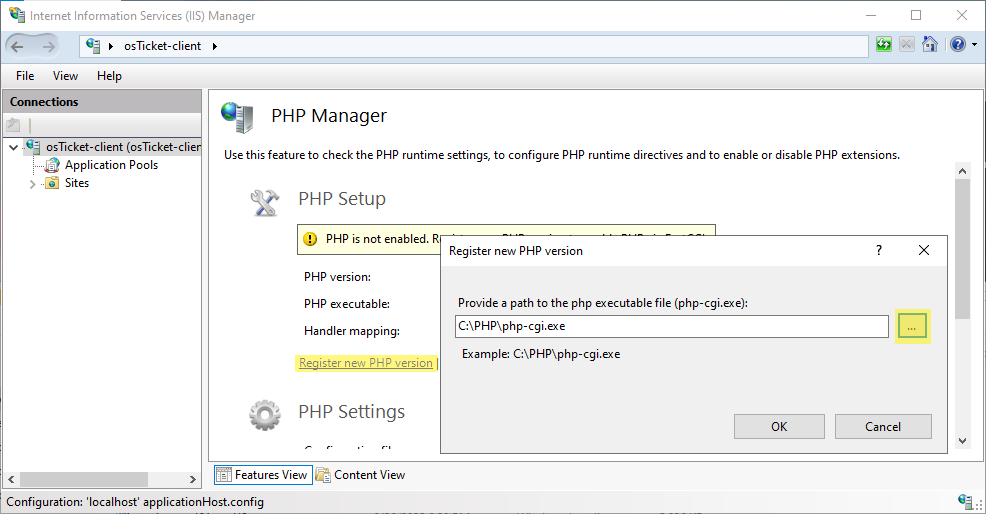986x514 pixels.
Task: Click the PHP Setup heading
Action: (342, 199)
